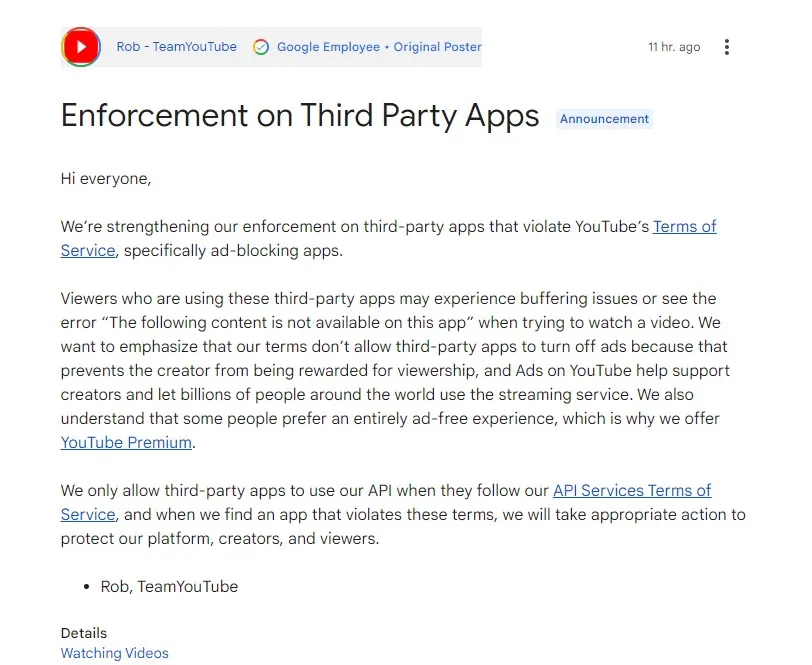The height and width of the screenshot is (665, 812).
Task: Open the Terms of Service link
Action: pyautogui.click(x=684, y=226)
